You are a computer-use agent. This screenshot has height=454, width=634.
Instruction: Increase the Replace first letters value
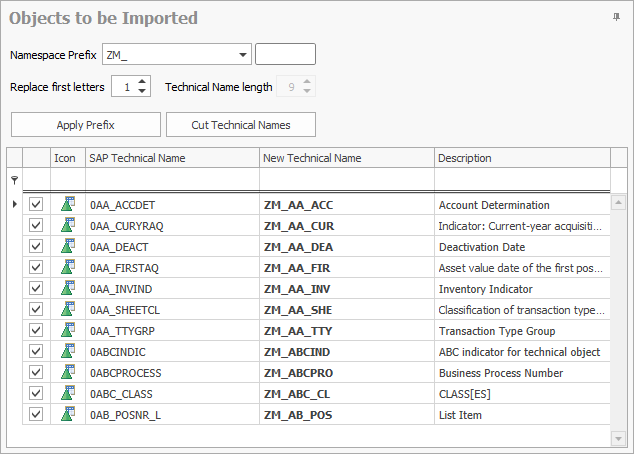(143, 82)
